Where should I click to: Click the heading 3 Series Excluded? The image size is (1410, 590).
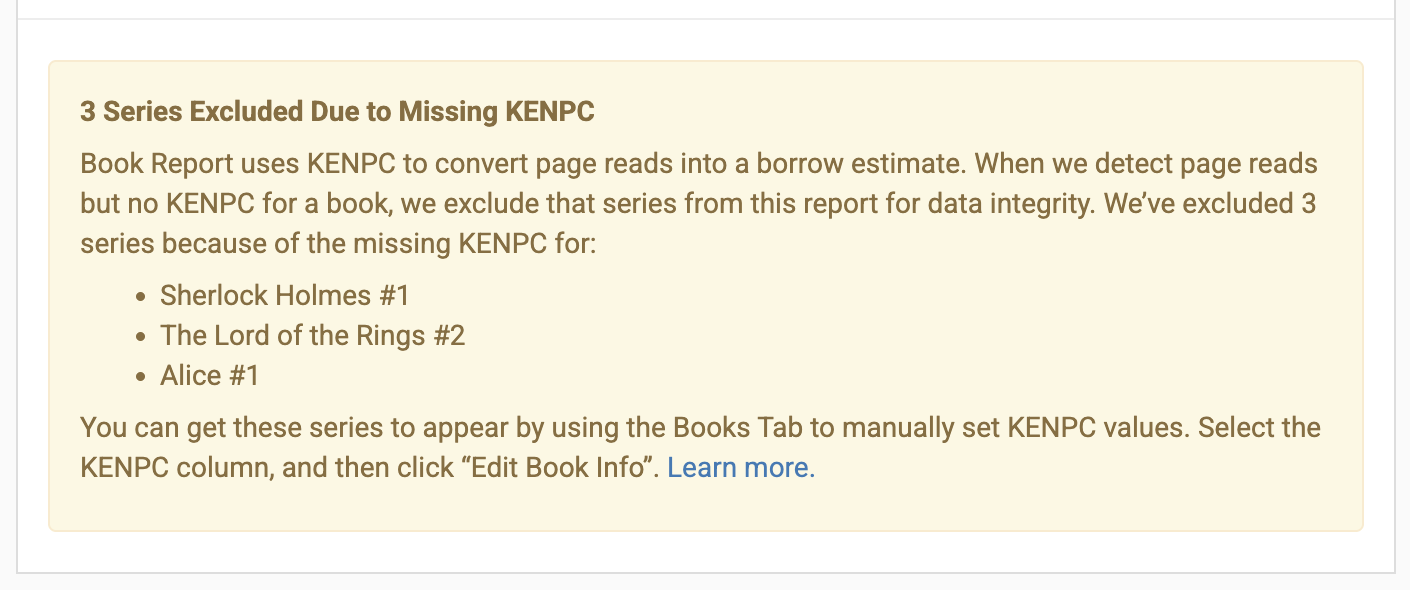click(336, 111)
